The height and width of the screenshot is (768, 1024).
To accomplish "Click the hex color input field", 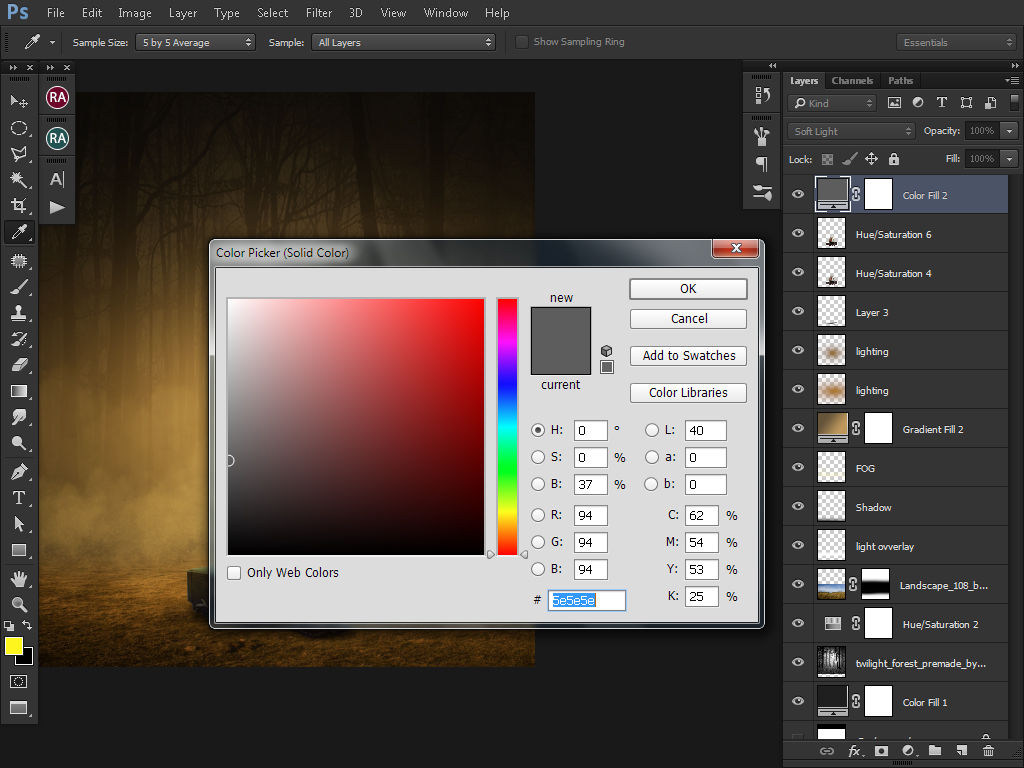I will pyautogui.click(x=587, y=600).
